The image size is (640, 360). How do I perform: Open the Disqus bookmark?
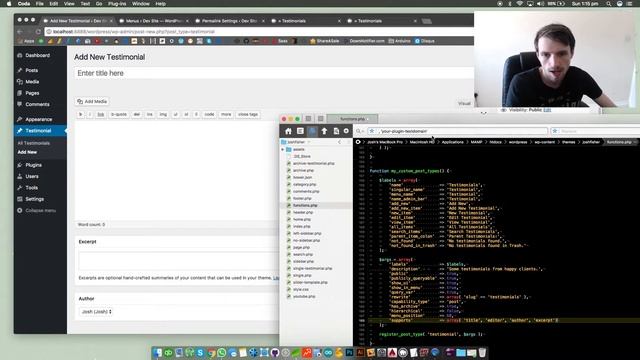click(424, 41)
